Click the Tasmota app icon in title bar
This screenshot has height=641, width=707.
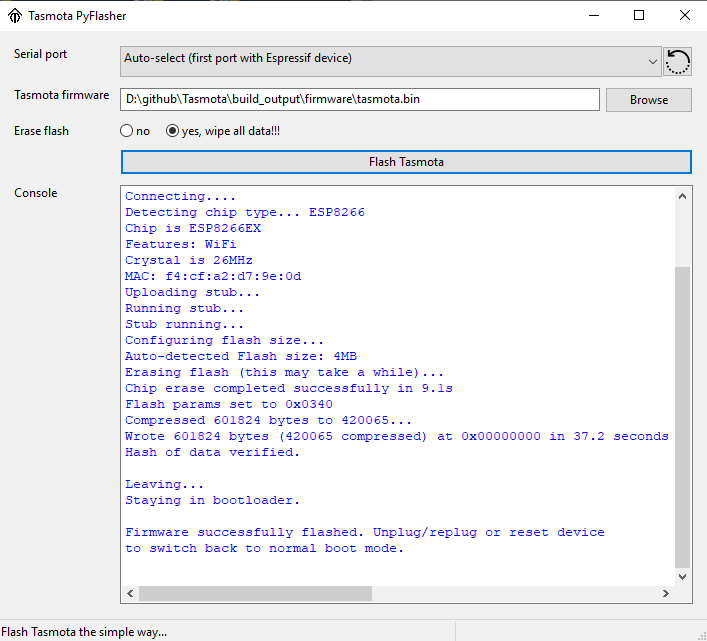15,16
